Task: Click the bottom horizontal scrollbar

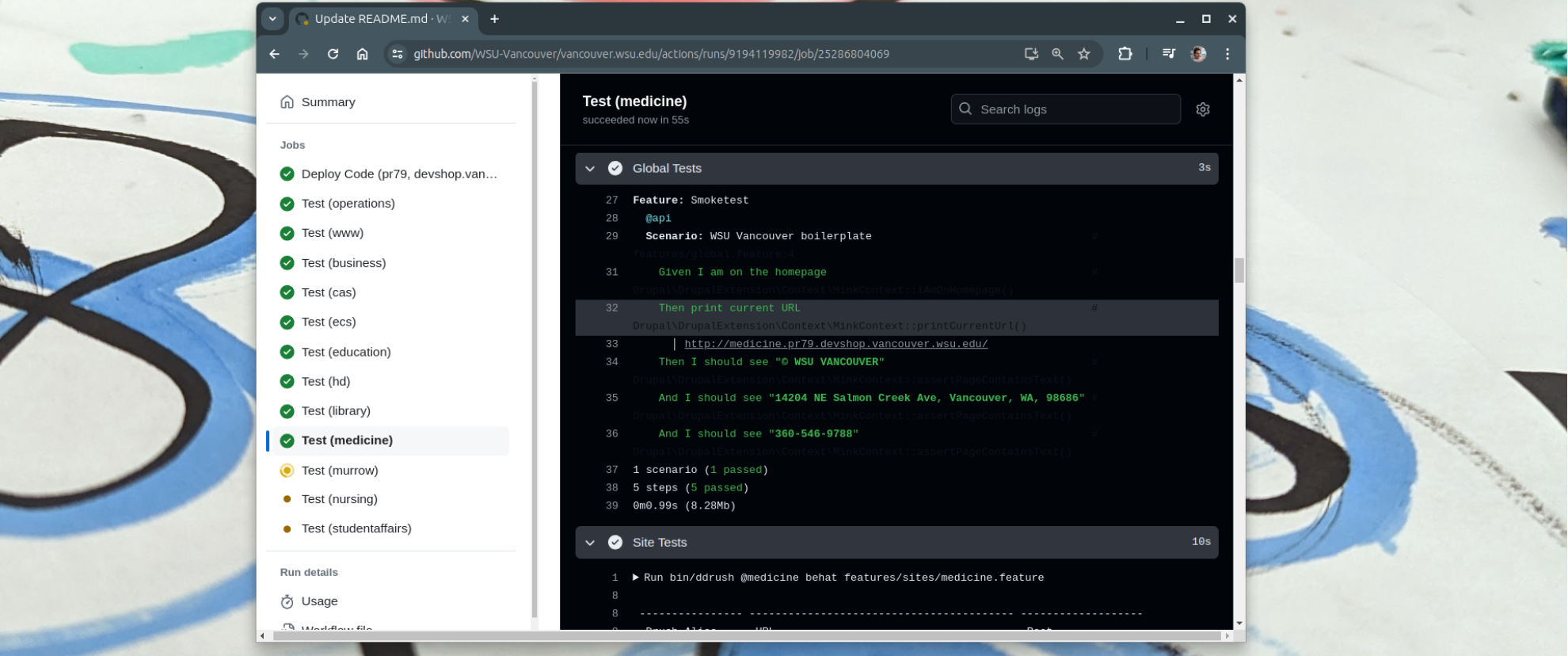Action: coord(748,636)
